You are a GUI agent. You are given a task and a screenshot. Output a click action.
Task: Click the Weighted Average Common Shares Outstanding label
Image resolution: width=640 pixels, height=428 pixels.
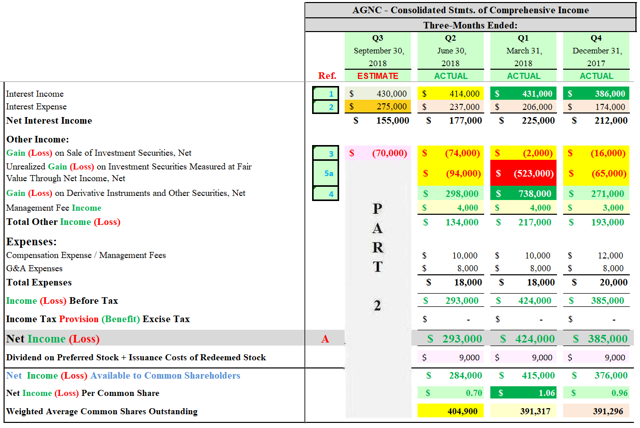[102, 411]
